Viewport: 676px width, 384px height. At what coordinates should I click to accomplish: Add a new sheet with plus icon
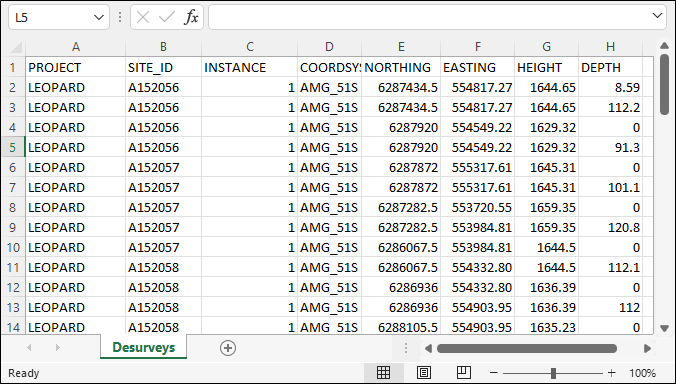[228, 348]
